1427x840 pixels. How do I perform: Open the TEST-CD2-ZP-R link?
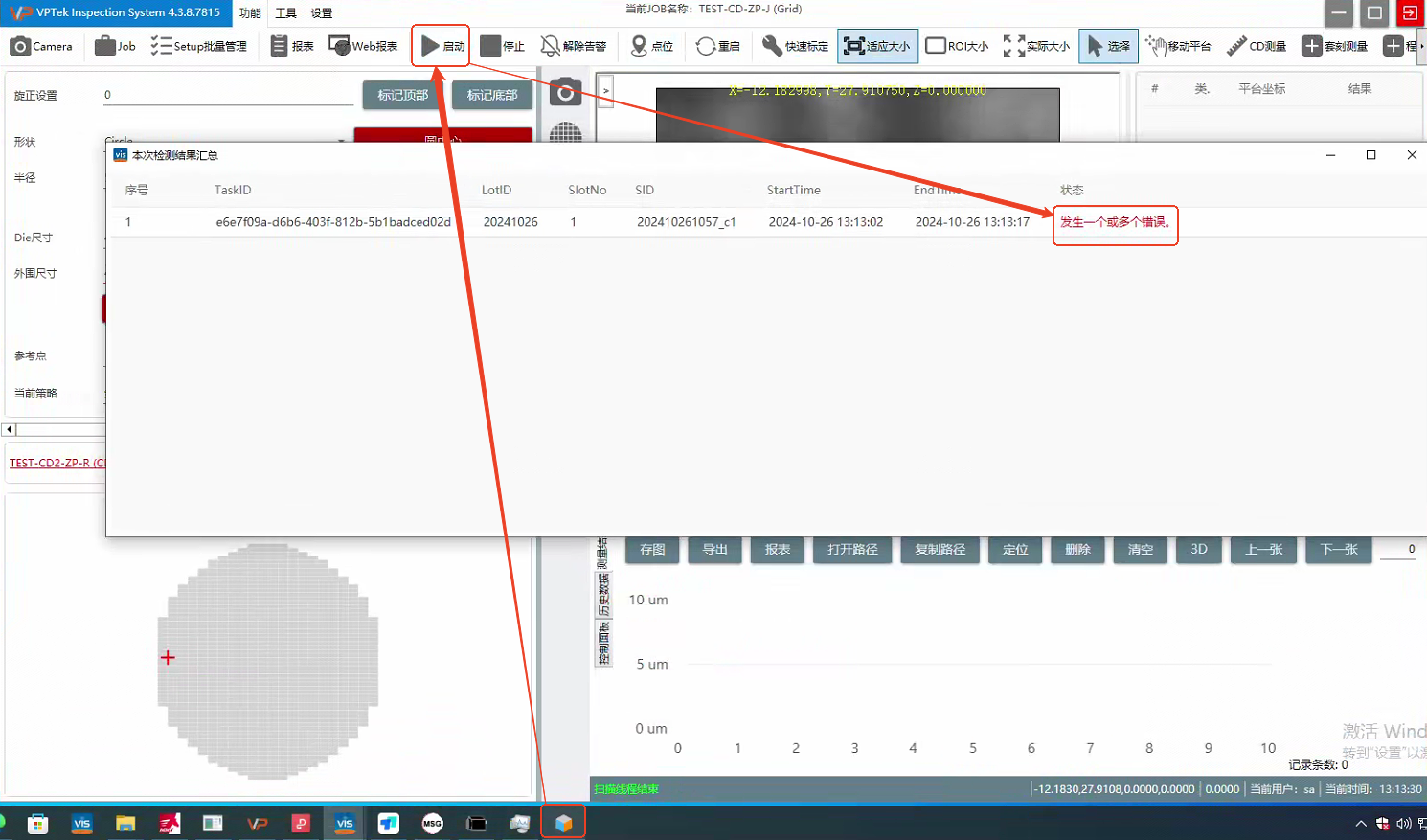click(x=57, y=463)
